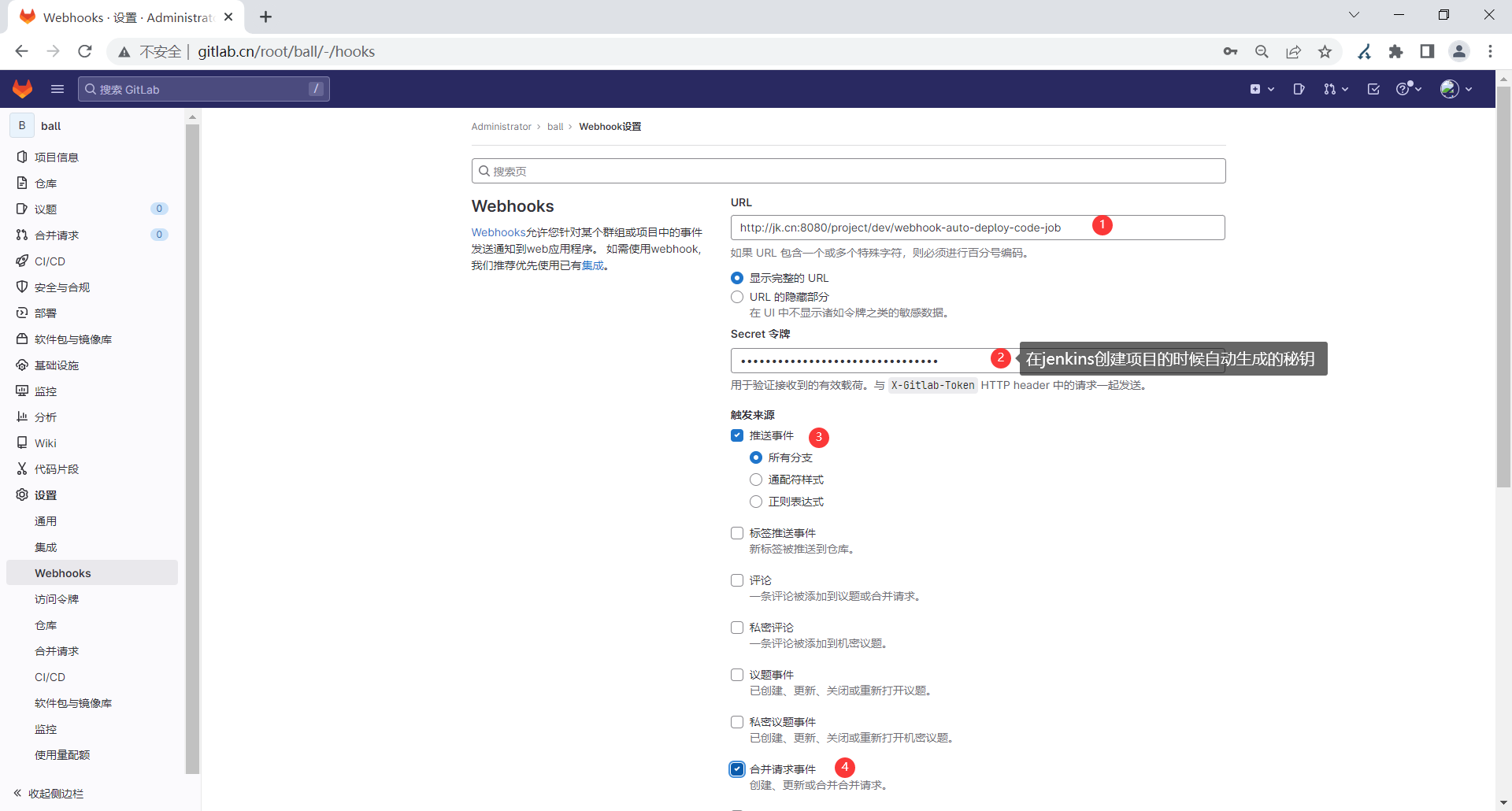The width and height of the screenshot is (1512, 811).
Task: Follow the Webhooks link in the description
Action: (x=498, y=232)
